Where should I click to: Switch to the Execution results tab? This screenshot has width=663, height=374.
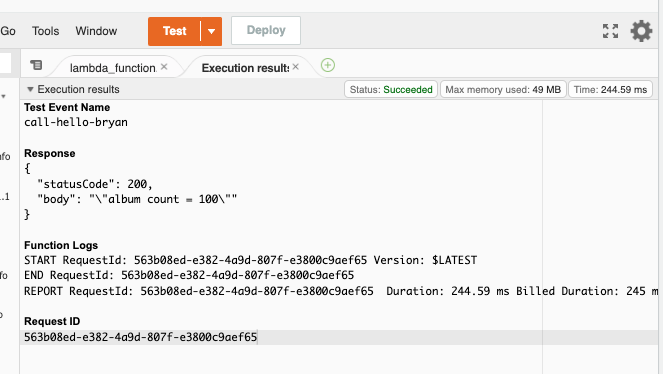245,68
